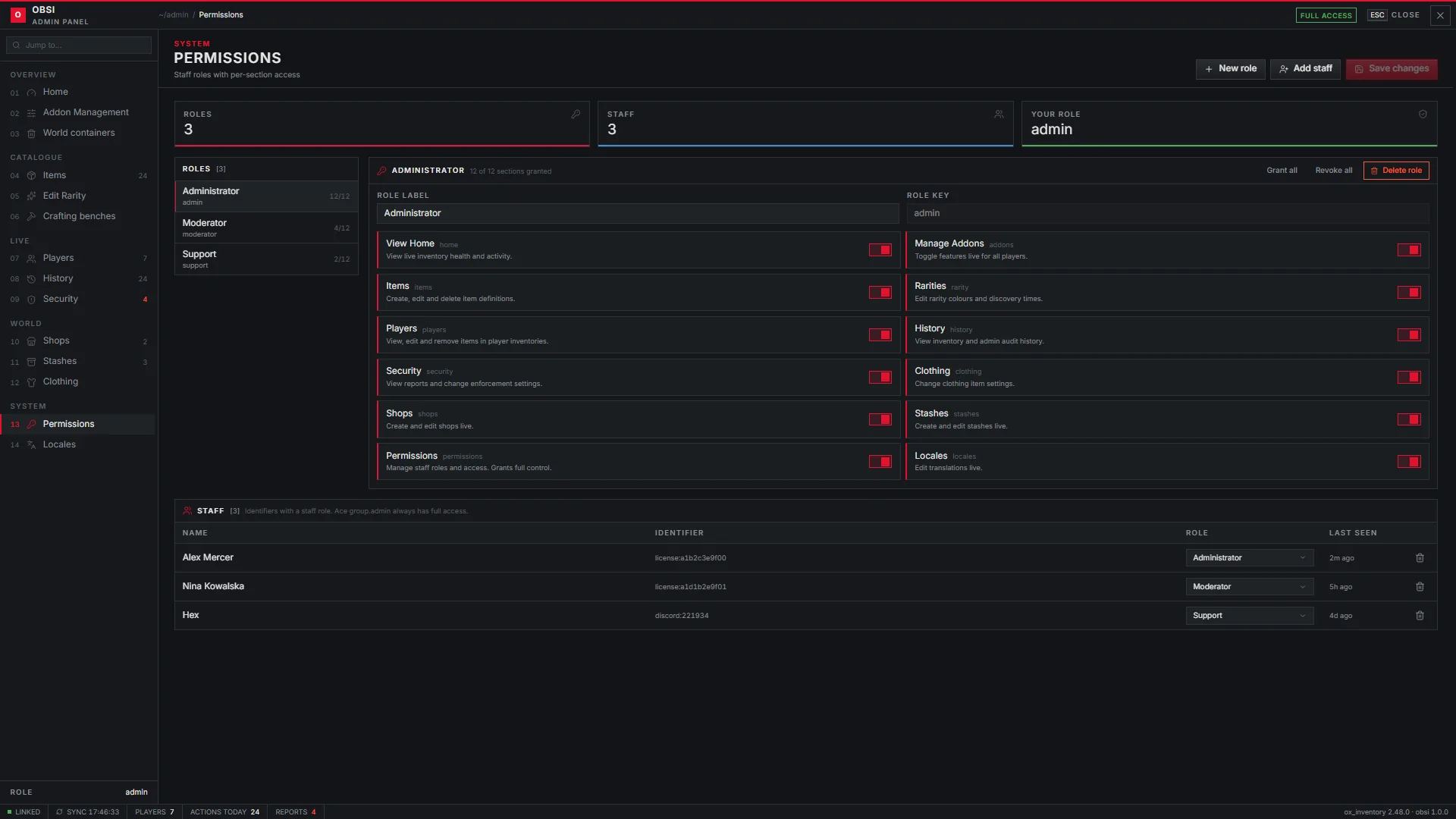
Task: Close the admin panel with X
Action: (1440, 15)
